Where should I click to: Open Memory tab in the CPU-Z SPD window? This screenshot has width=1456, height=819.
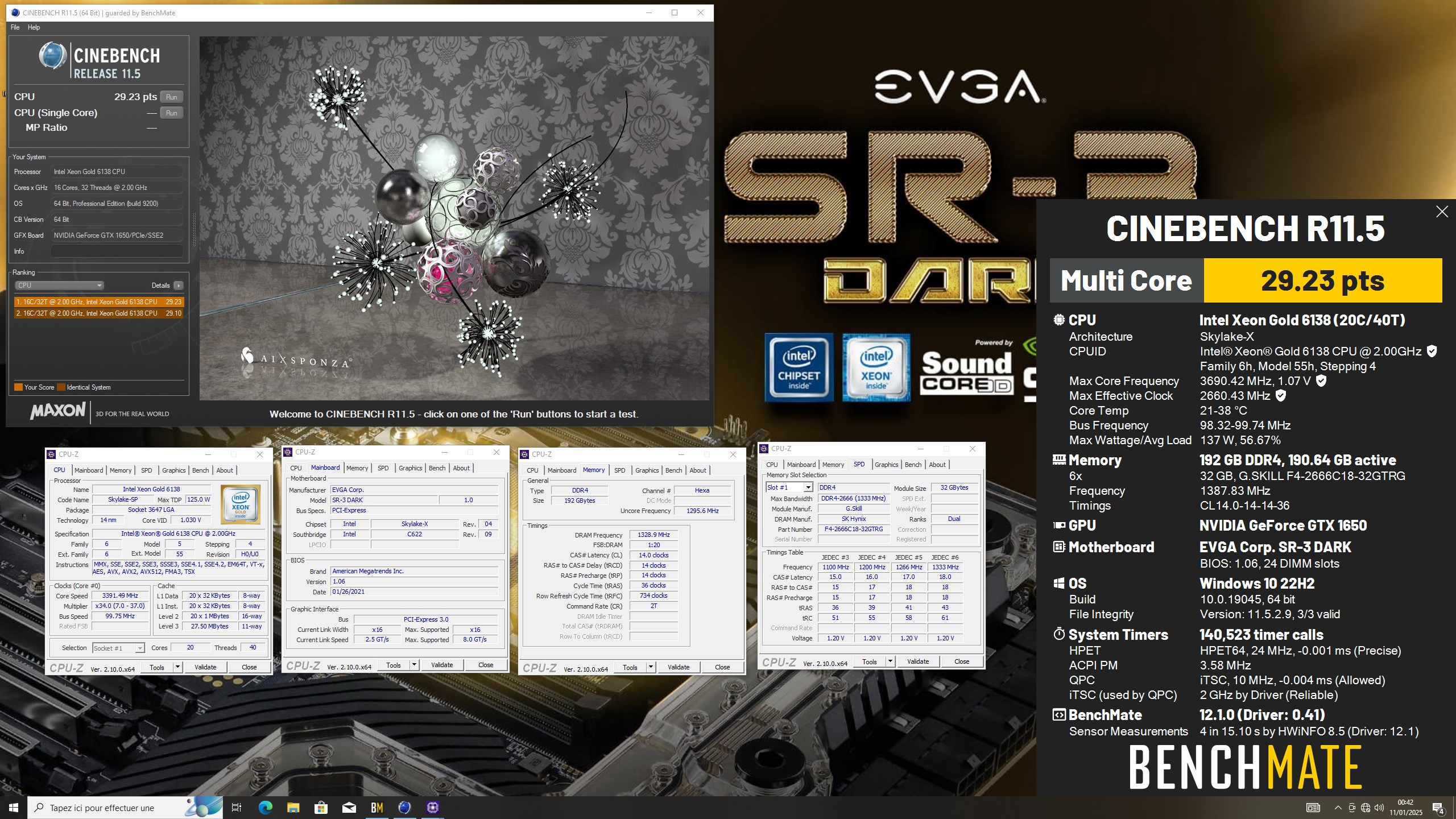tap(833, 465)
